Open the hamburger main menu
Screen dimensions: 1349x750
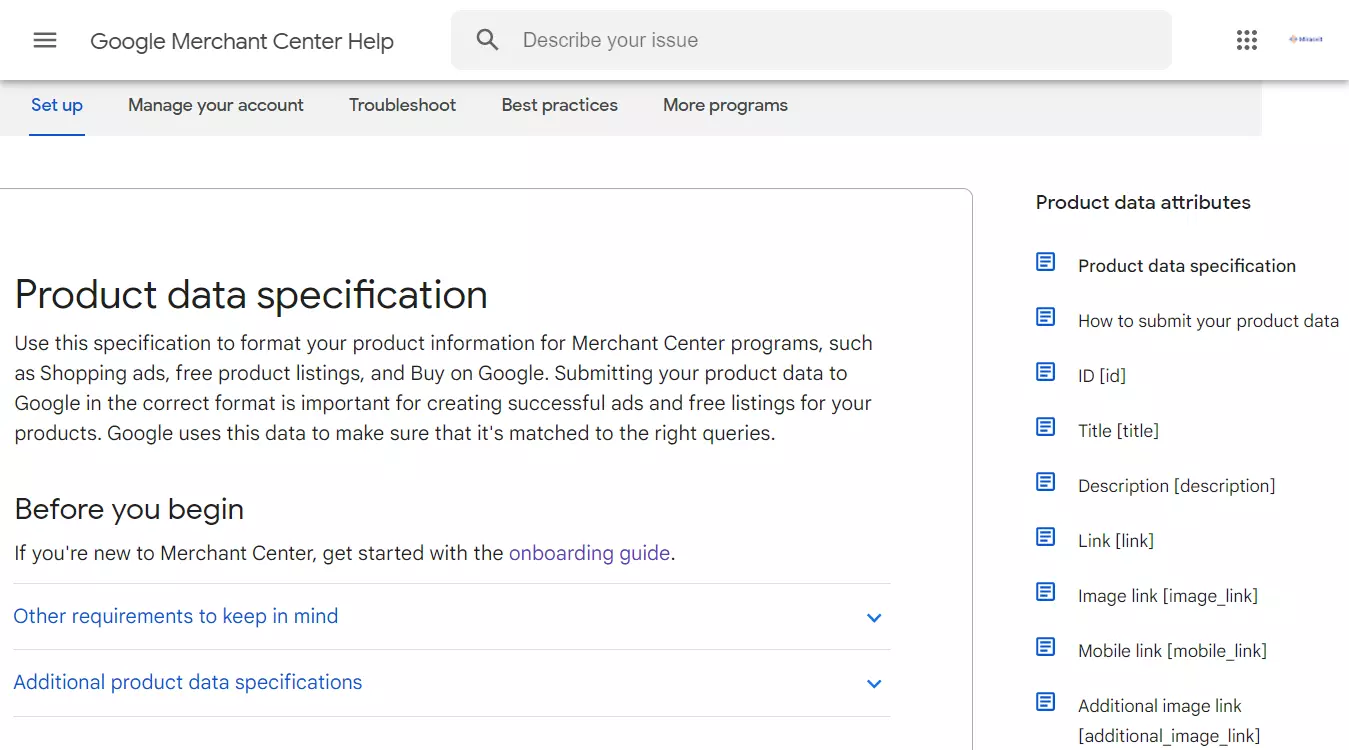(45, 40)
